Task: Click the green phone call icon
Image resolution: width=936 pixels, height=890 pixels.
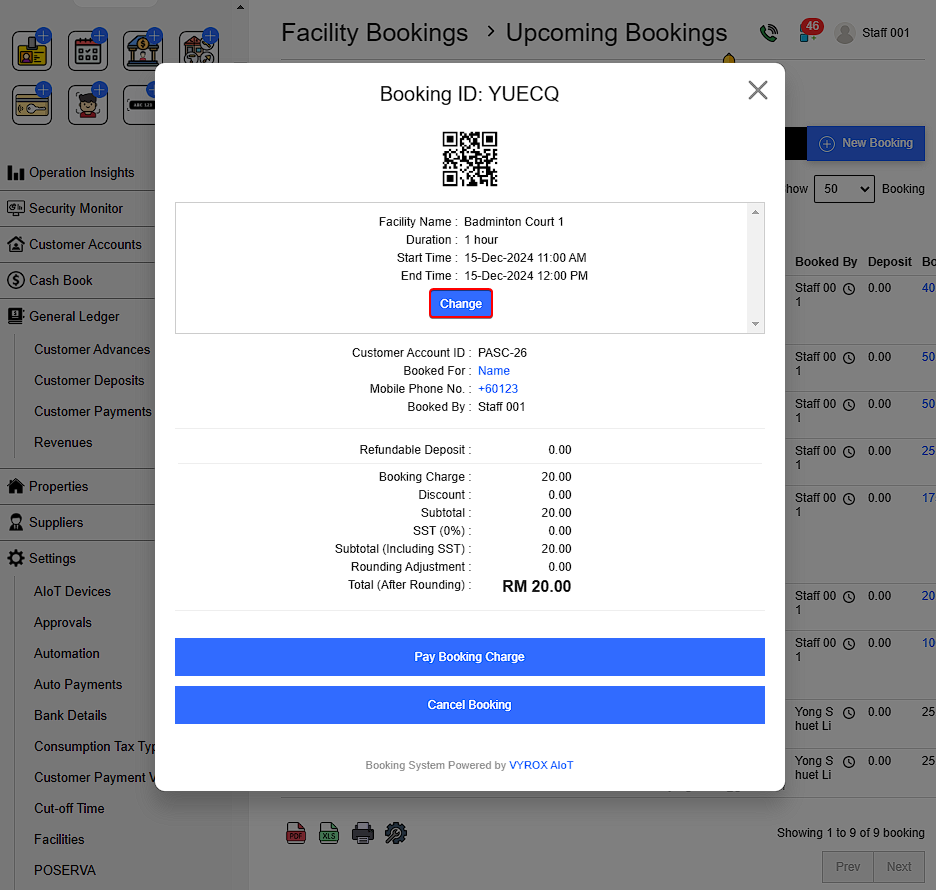Action: 768,33
